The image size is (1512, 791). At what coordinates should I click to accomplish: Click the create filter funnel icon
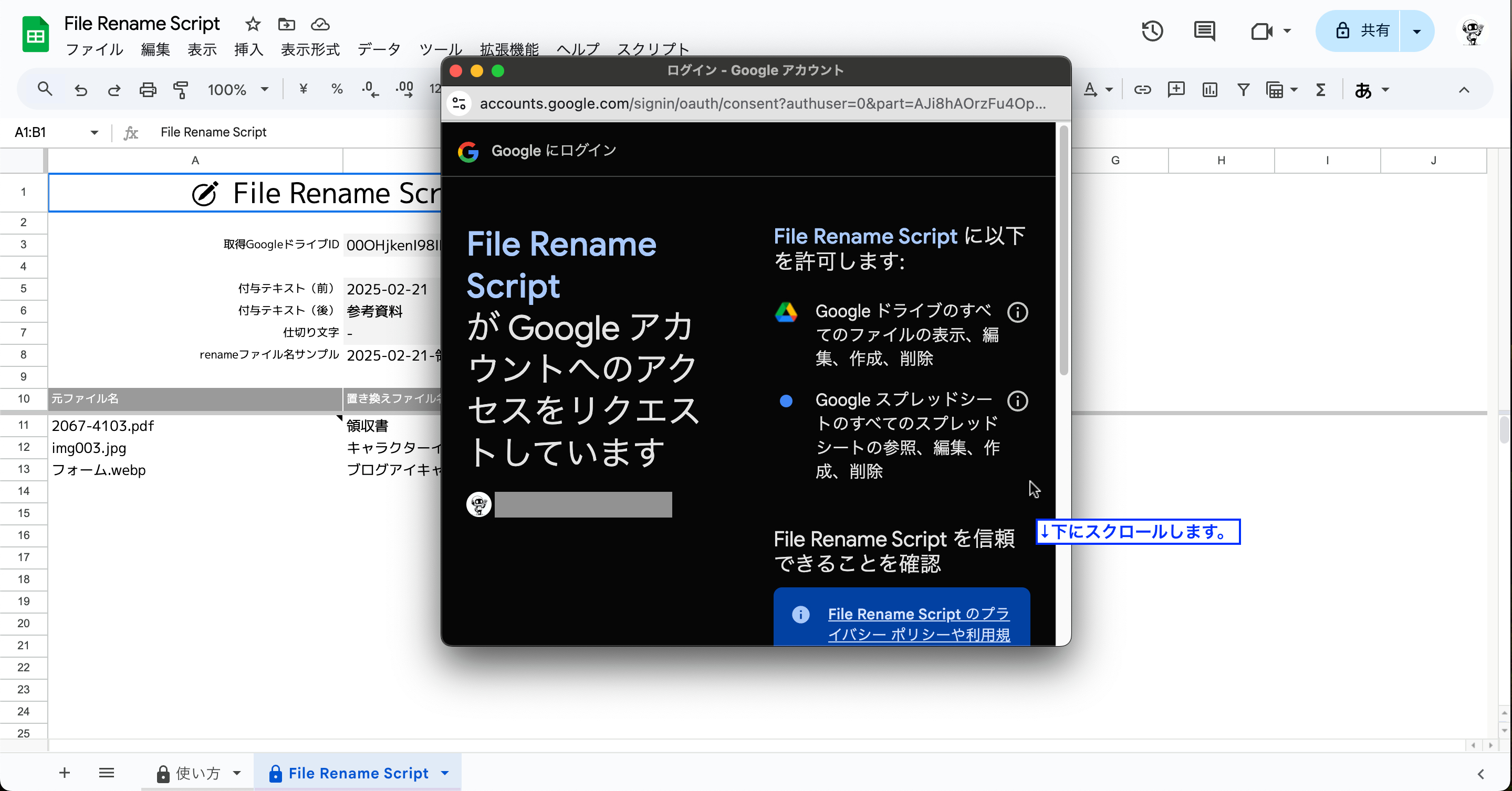pos(1243,90)
